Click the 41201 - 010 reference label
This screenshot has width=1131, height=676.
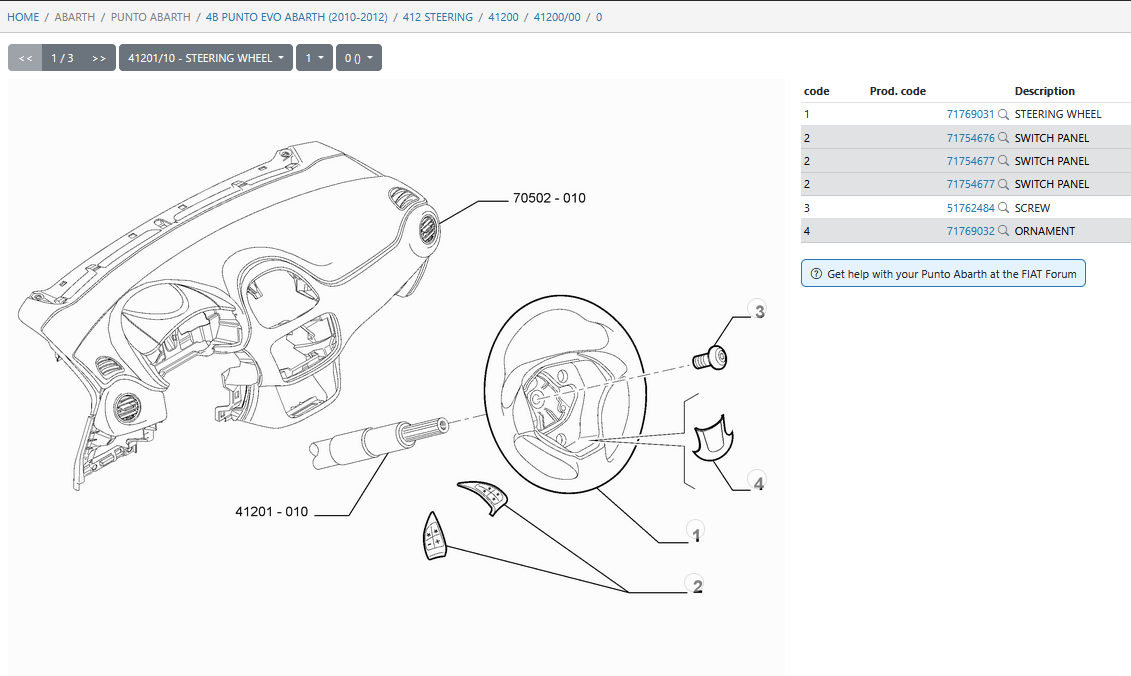point(271,512)
